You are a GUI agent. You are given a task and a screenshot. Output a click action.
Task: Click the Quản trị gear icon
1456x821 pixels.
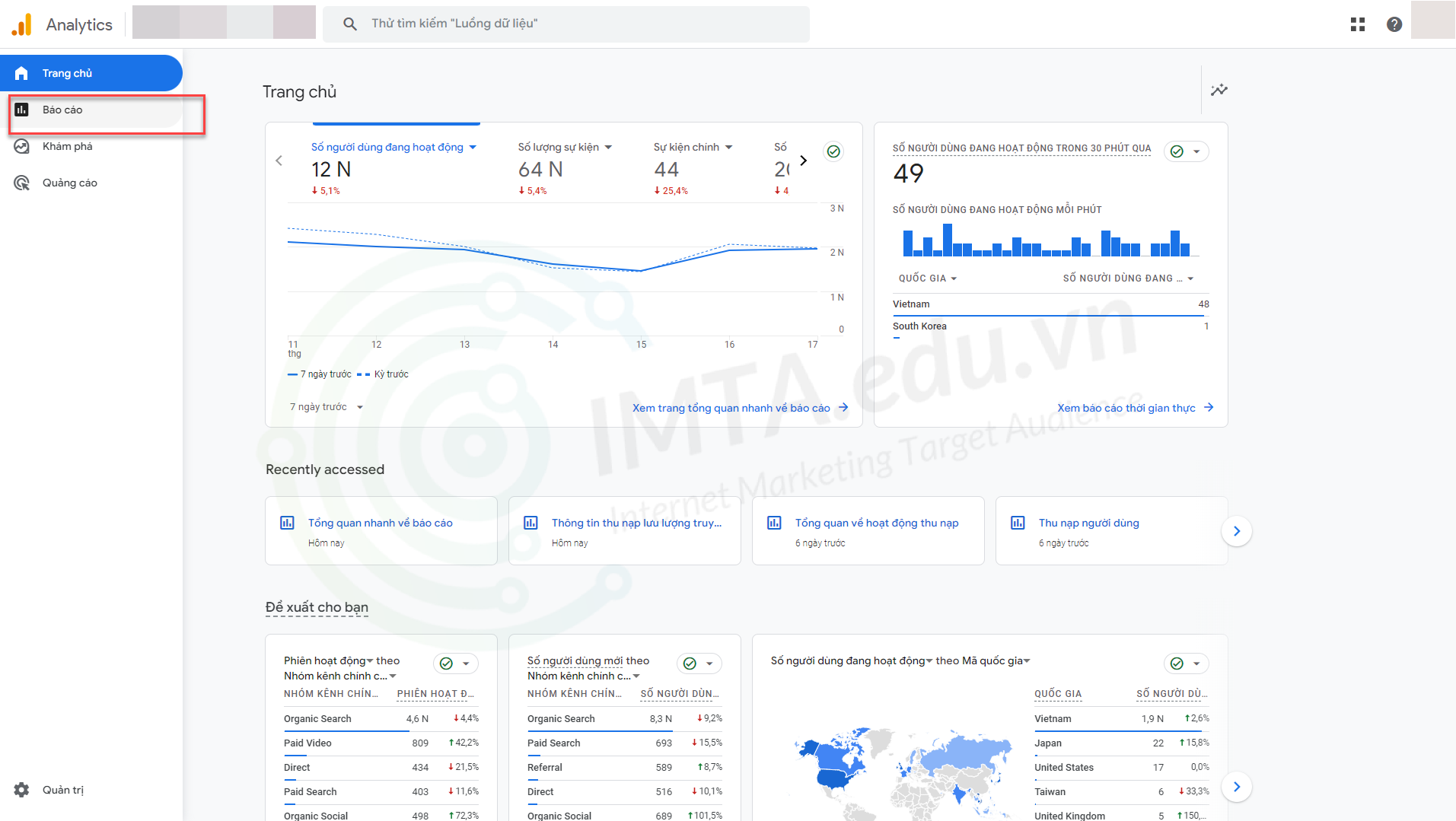pos(21,790)
